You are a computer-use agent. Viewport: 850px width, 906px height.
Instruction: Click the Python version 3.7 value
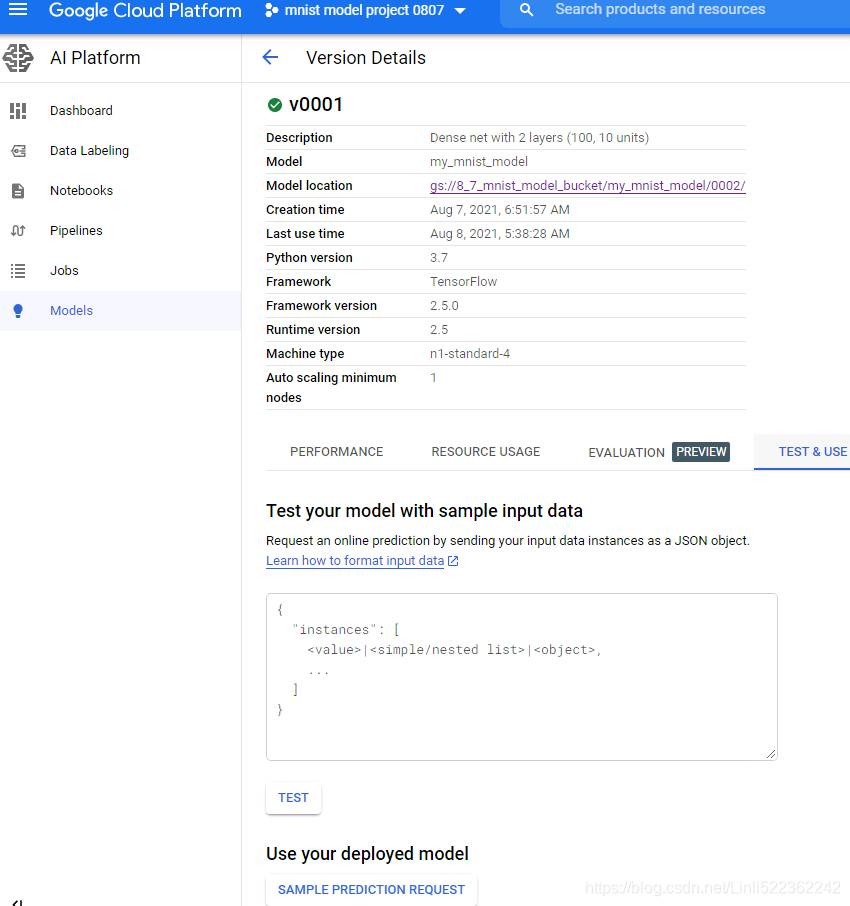tap(439, 258)
